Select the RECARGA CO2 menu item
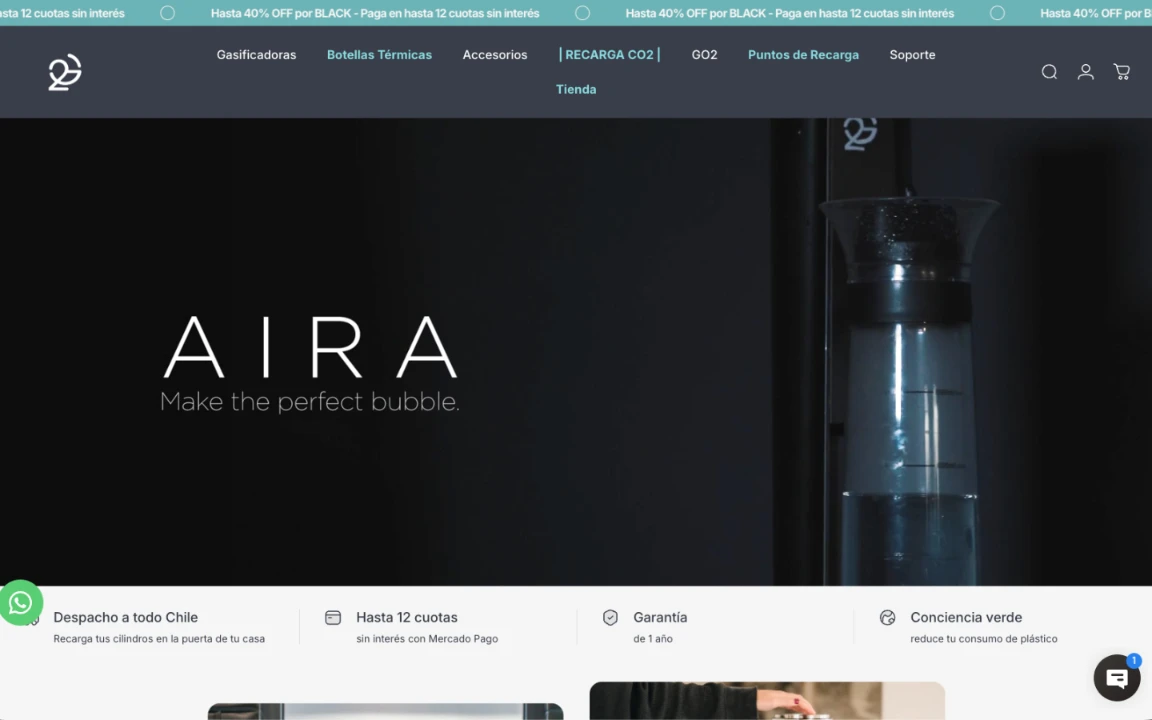The height and width of the screenshot is (720, 1152). (609, 55)
